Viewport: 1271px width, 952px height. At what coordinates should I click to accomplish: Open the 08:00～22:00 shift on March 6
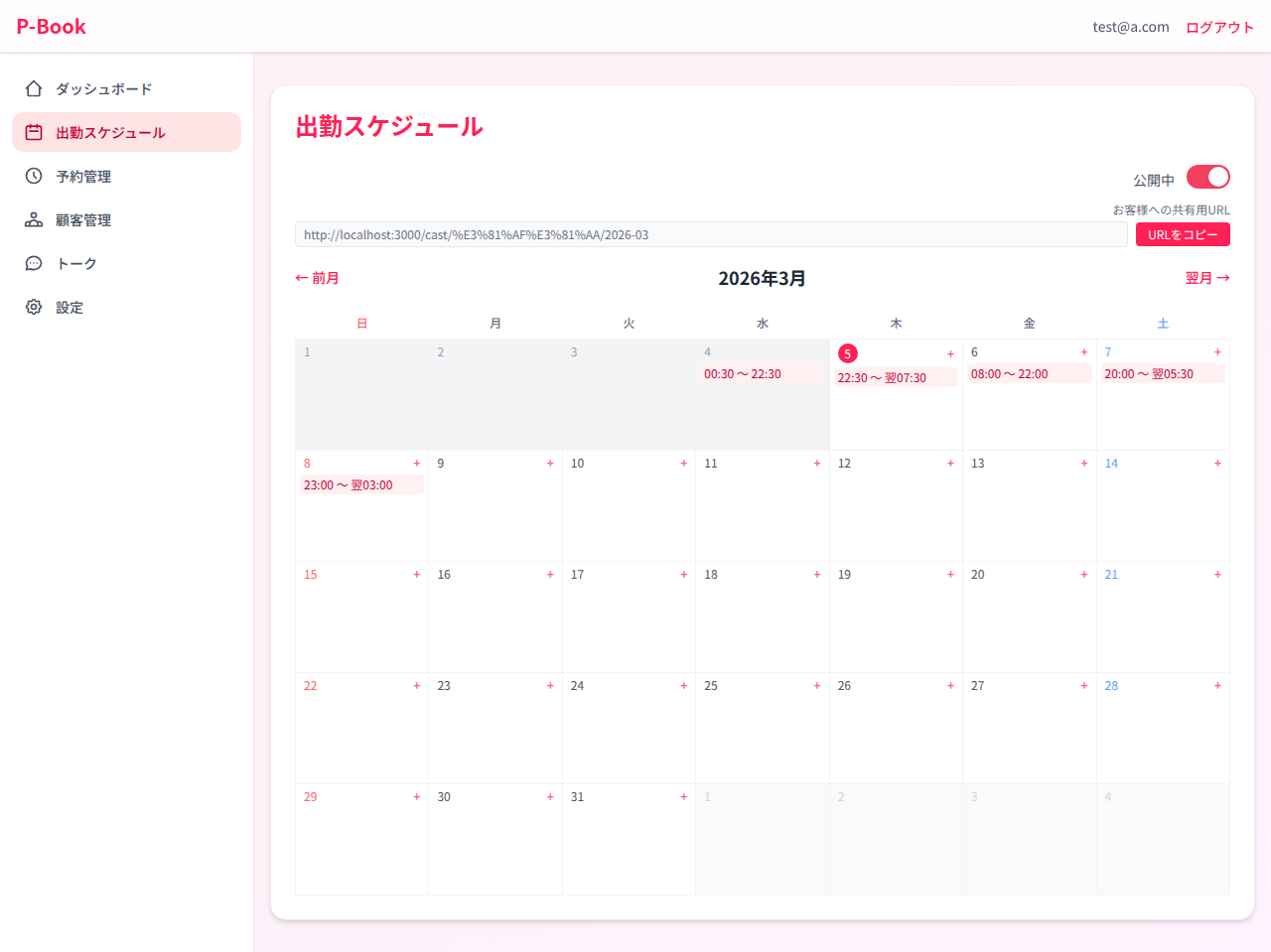pyautogui.click(x=1029, y=373)
